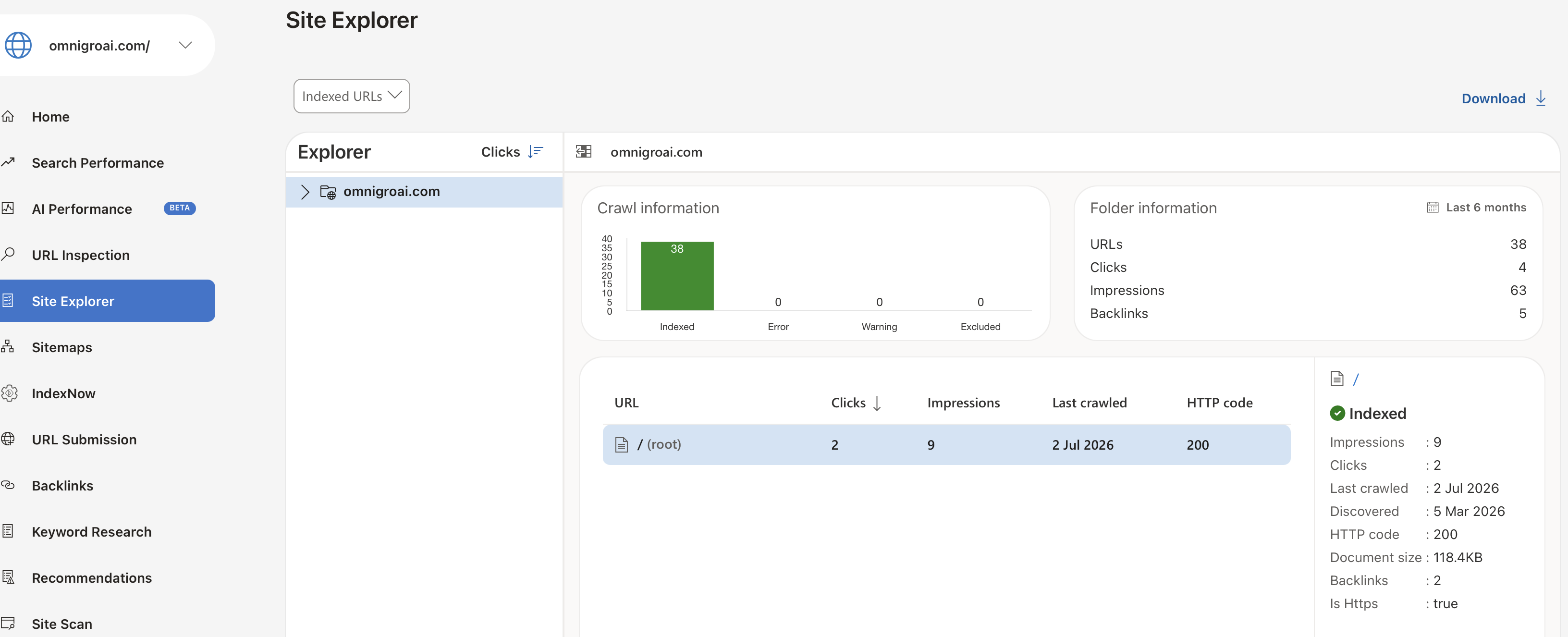Open AI Performance section
The image size is (1568, 637).
tap(82, 209)
